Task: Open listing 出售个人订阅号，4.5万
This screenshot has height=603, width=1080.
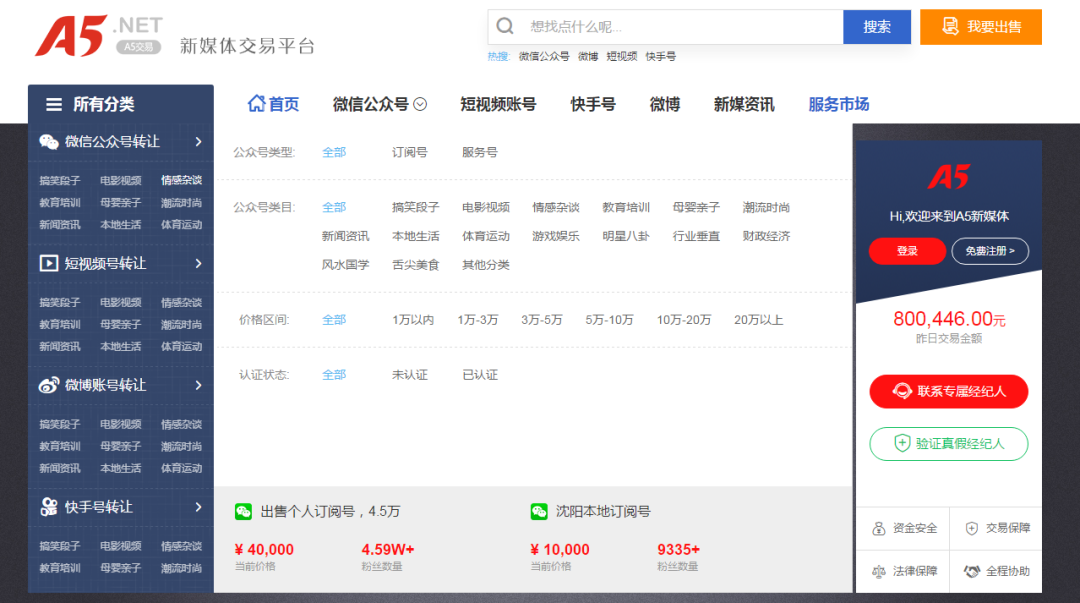Action: [330, 511]
